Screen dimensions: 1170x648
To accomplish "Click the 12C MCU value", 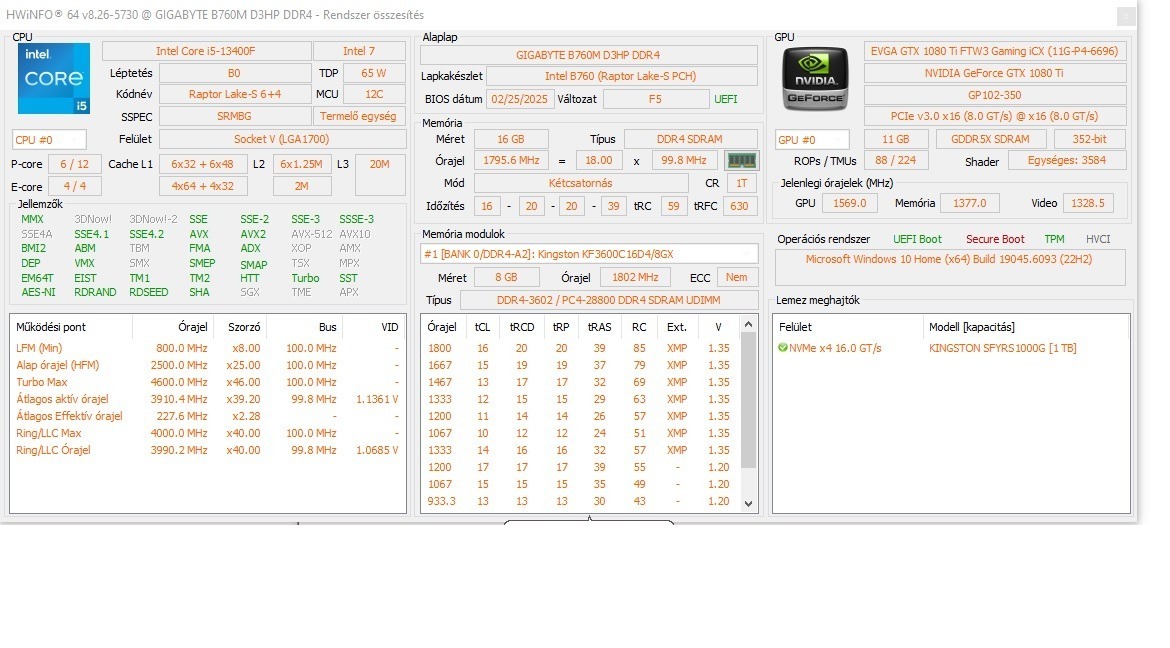I will [x=374, y=94].
